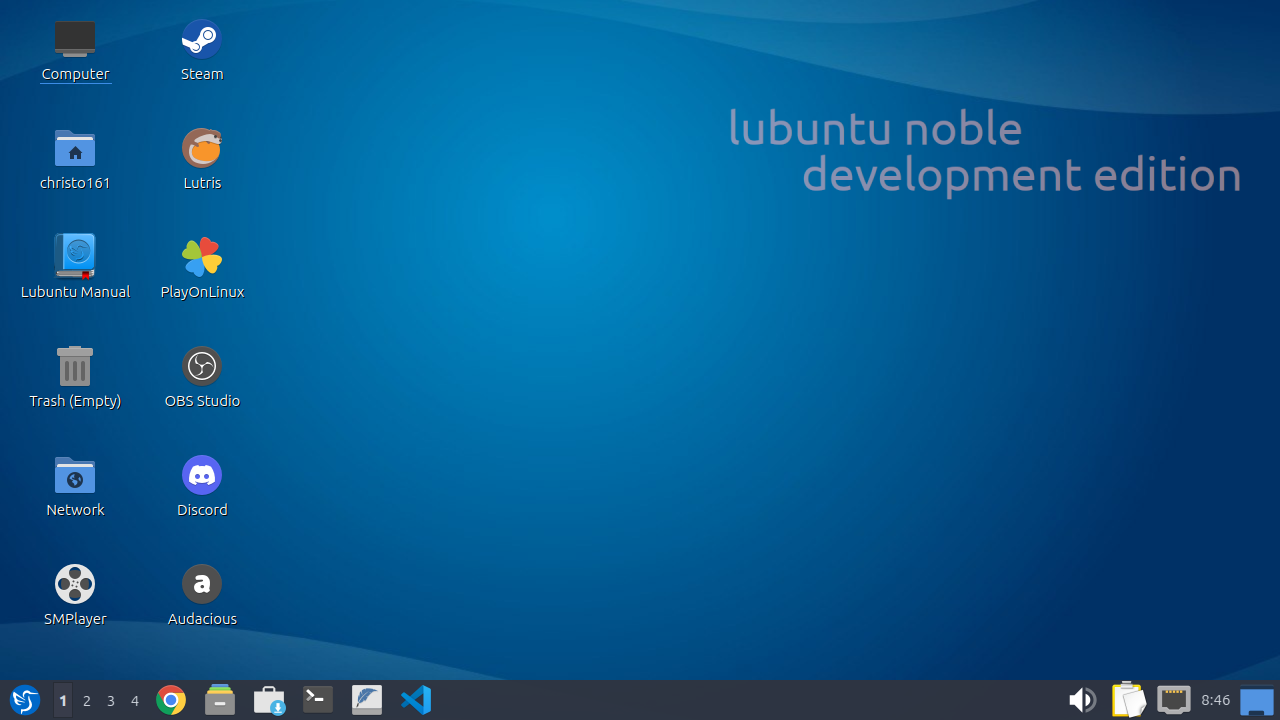The width and height of the screenshot is (1280, 720).
Task: Click the show desktop button
Action: 1257,701
